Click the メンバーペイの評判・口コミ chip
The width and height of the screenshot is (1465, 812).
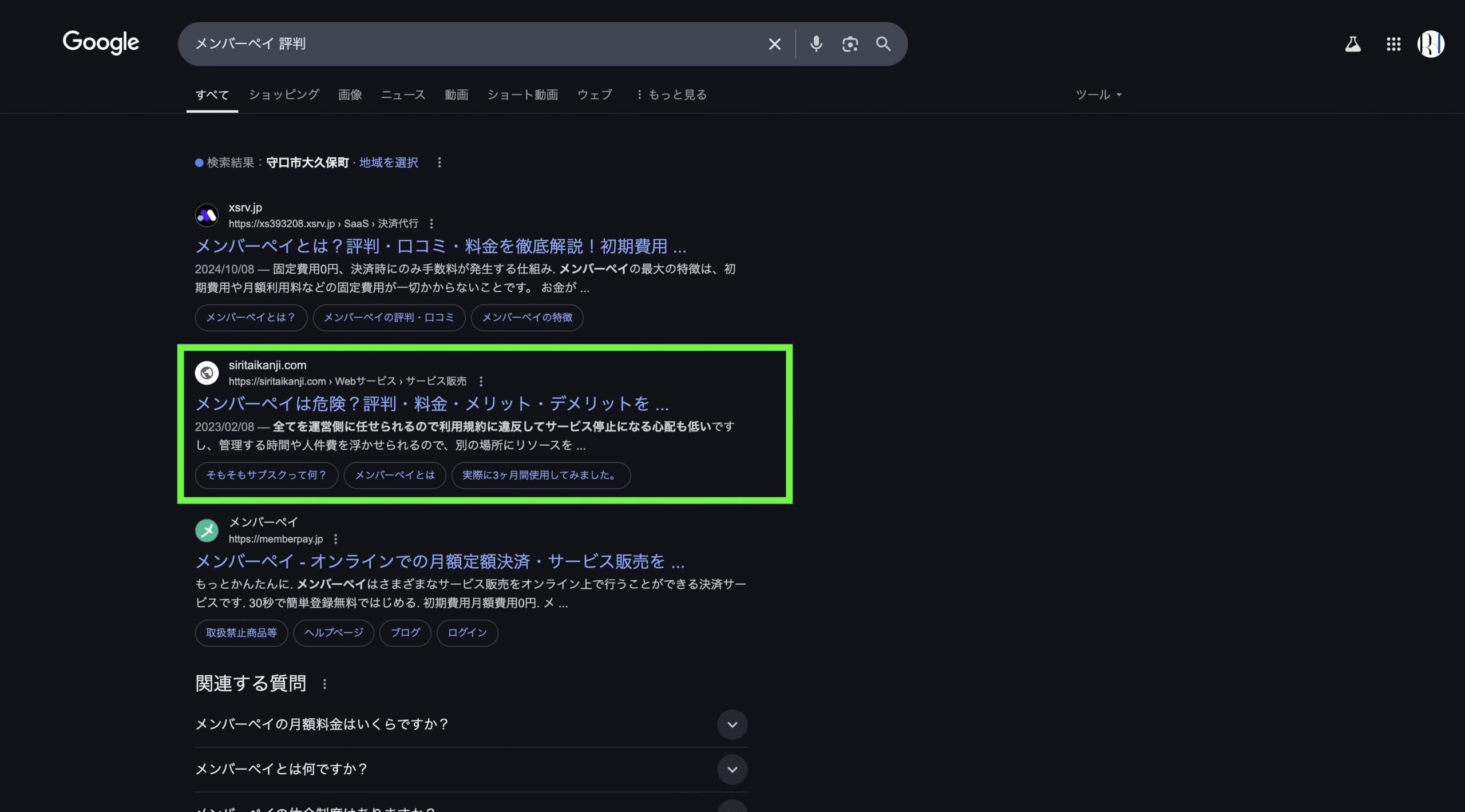[389, 318]
